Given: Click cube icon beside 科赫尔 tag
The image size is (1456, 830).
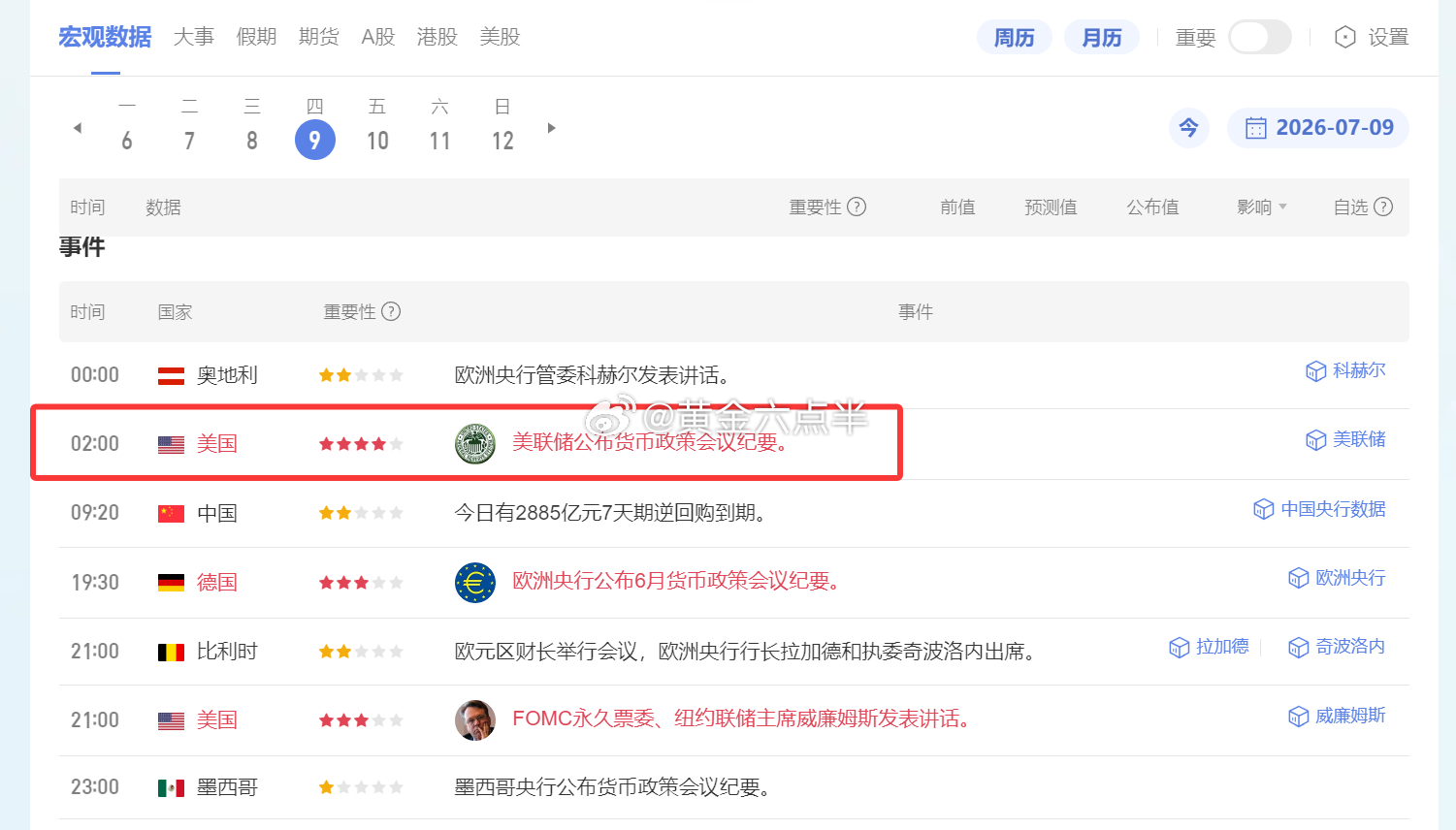Looking at the screenshot, I should click(x=1315, y=371).
